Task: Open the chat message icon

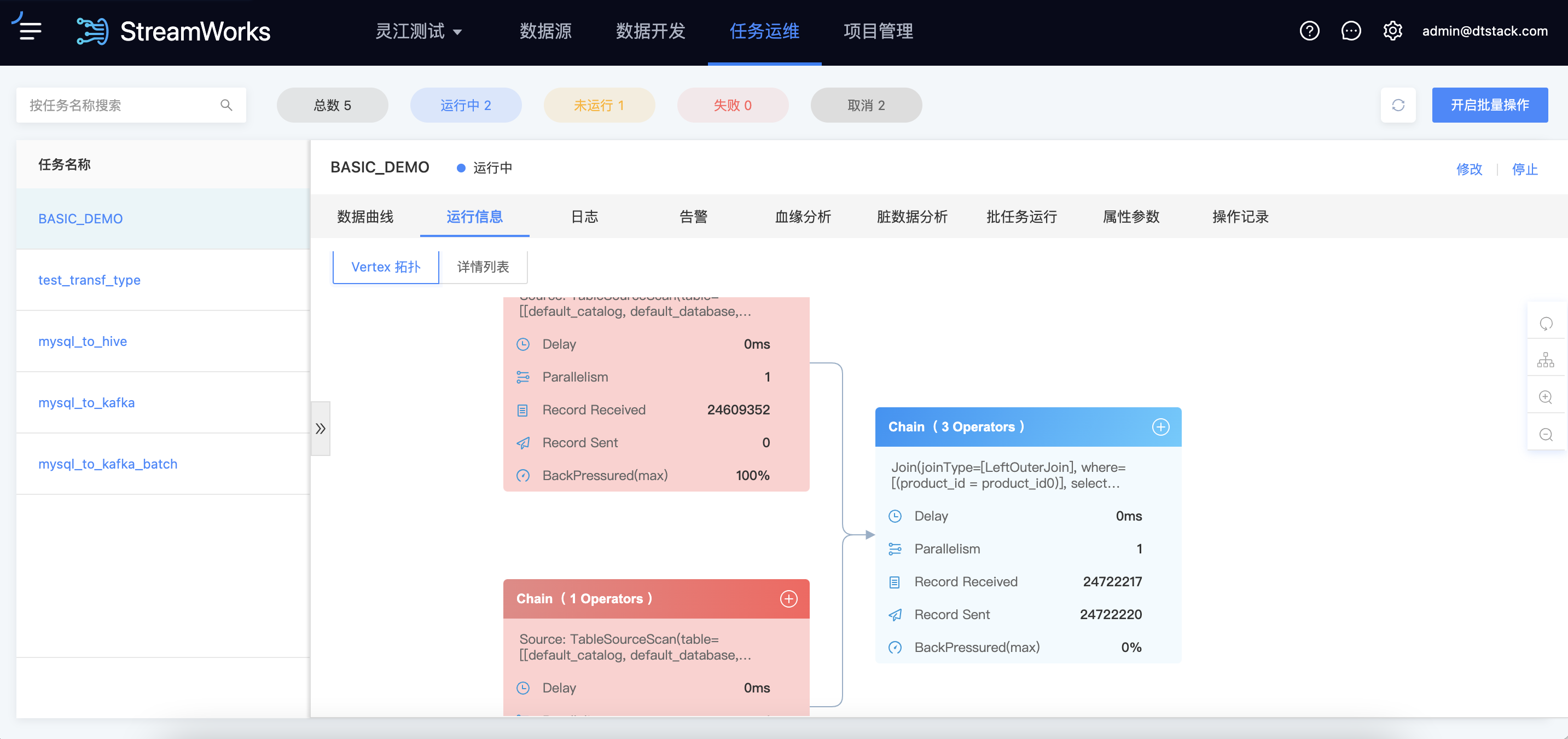Action: coord(1351,31)
